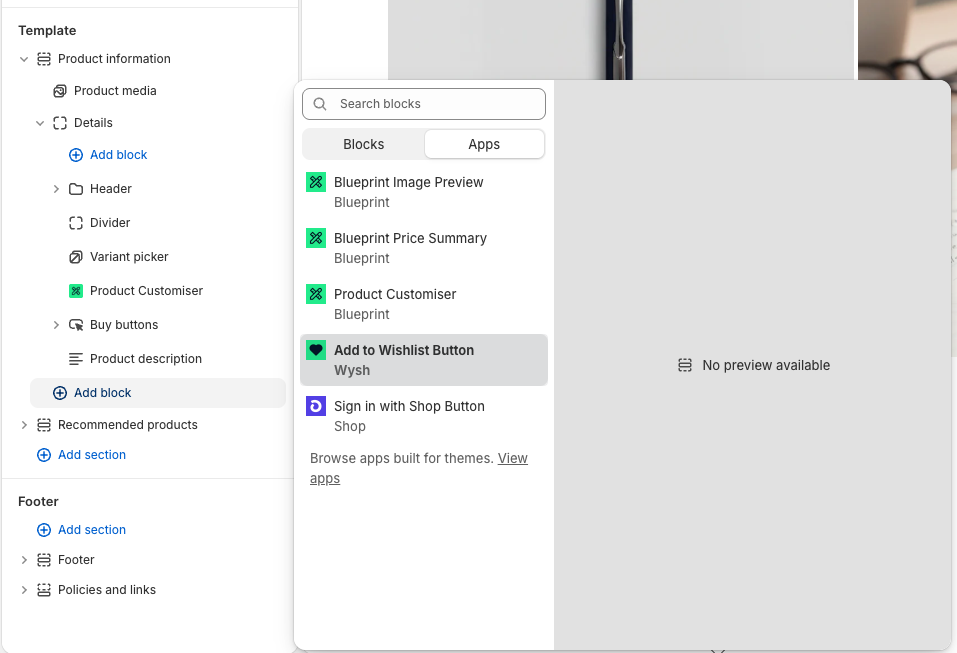Screen dimensions: 957x653
Task: Click plus icon of Footer Add section
Action: point(44,530)
